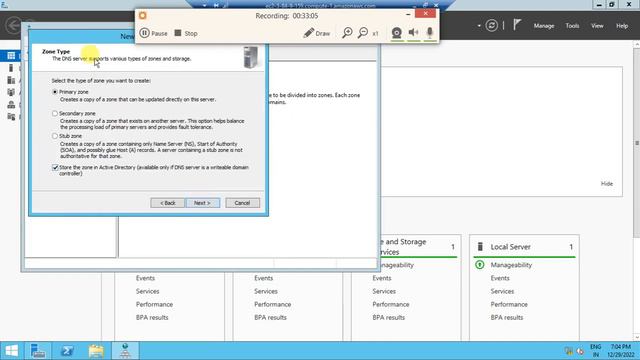The width and height of the screenshot is (640, 360).
Task: Toggle the webcam icon in the recorder
Action: pos(396,33)
